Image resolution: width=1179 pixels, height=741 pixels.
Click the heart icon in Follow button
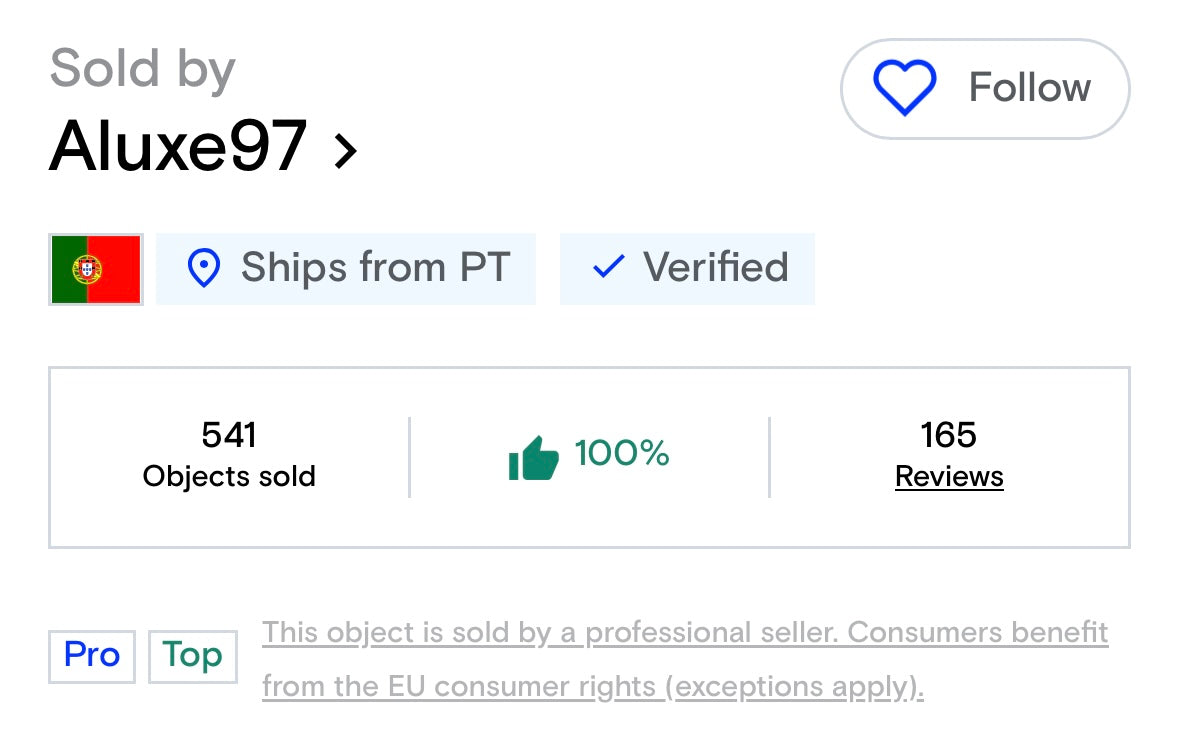tap(904, 88)
